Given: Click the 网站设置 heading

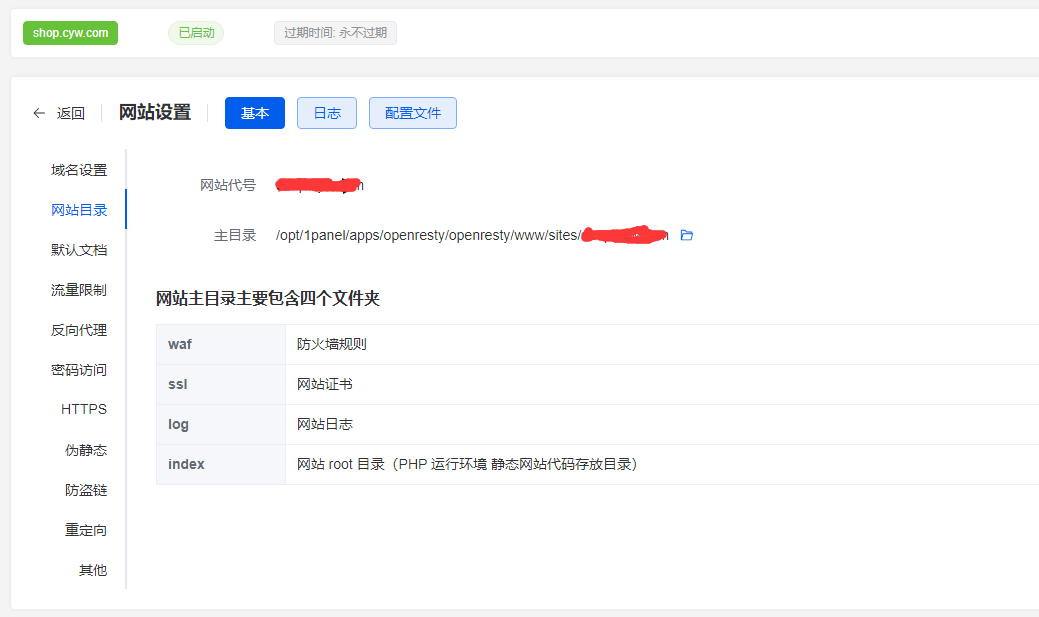Looking at the screenshot, I should 155,113.
